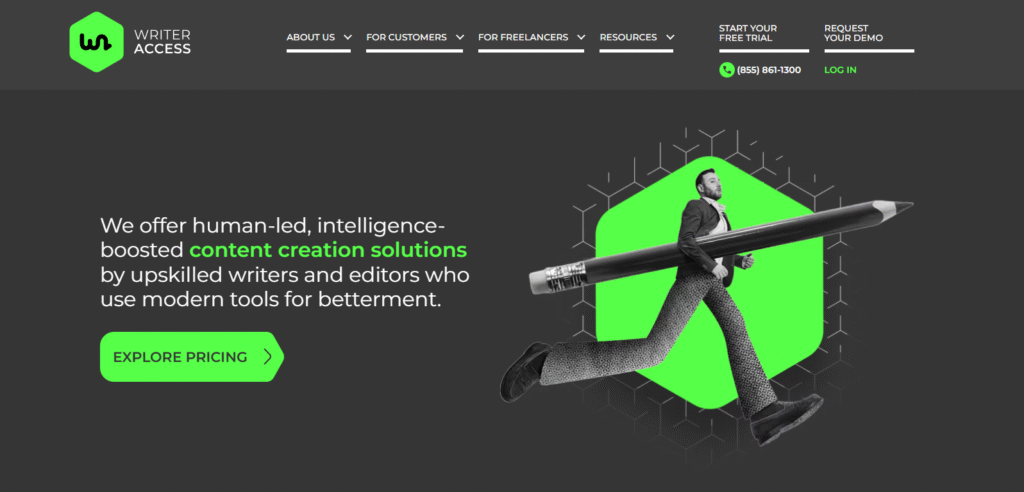The height and width of the screenshot is (492, 1024).
Task: Expand the About Us chevron
Action: [347, 37]
